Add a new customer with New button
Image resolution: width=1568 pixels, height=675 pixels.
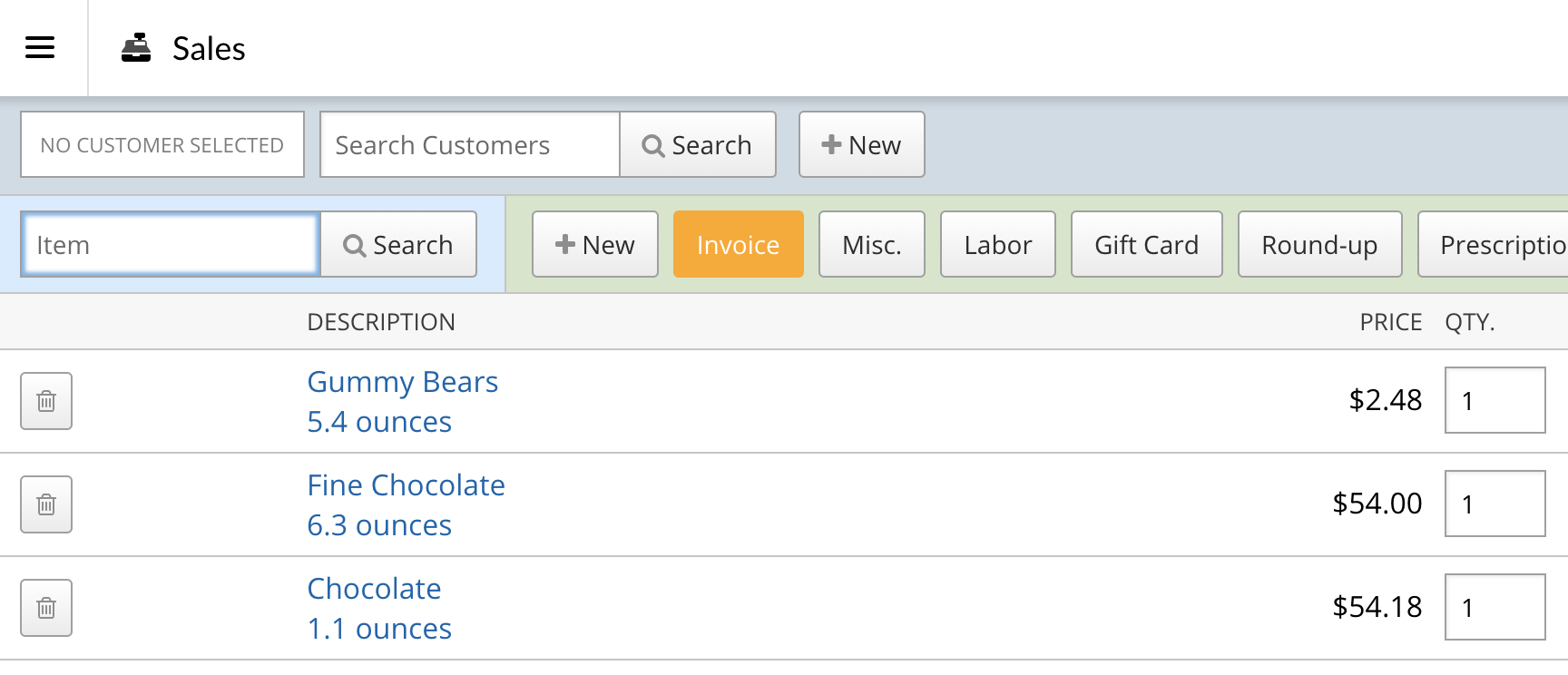click(861, 145)
